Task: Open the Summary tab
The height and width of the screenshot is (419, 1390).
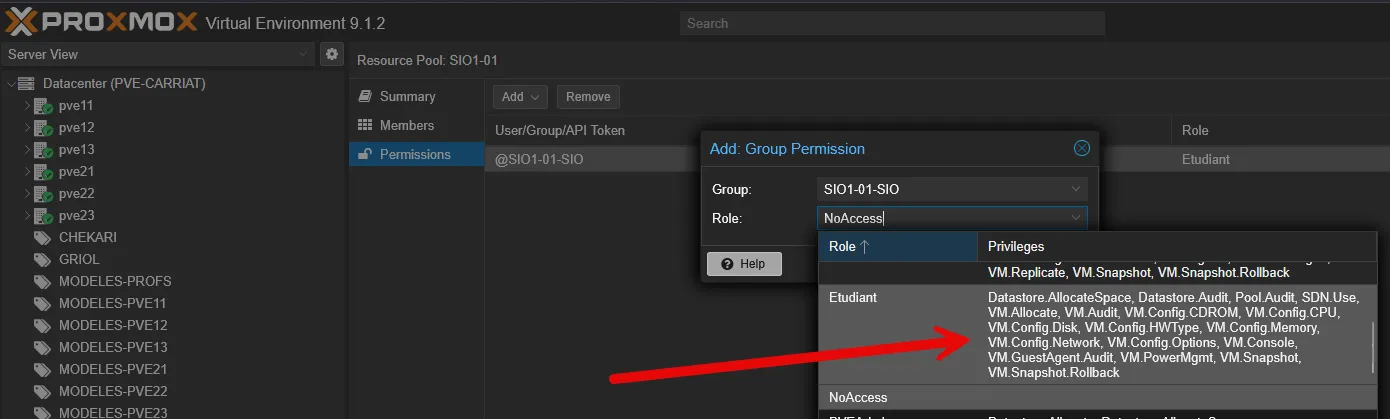Action: 407,97
